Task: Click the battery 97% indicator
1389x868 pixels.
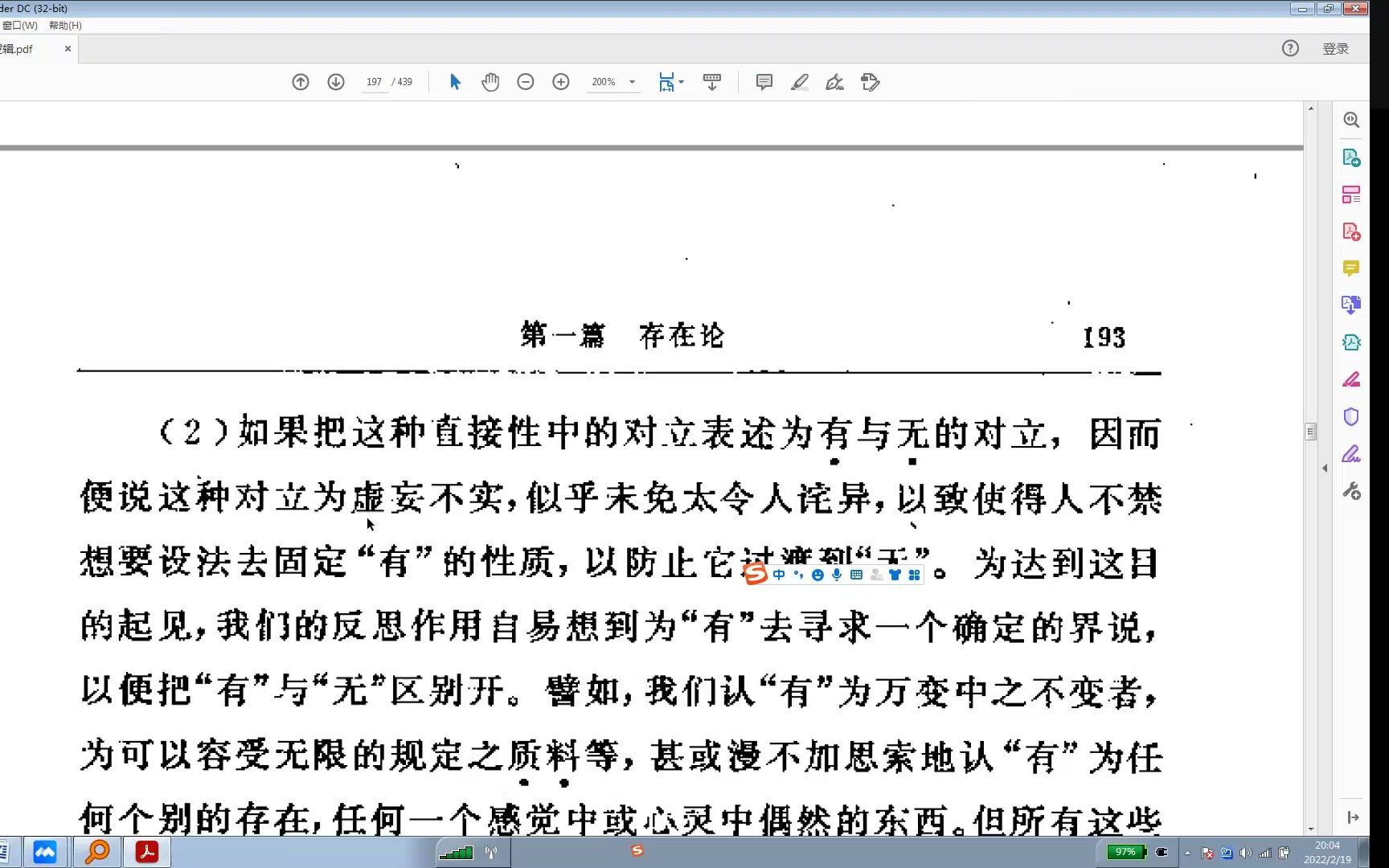Action: tap(1125, 852)
